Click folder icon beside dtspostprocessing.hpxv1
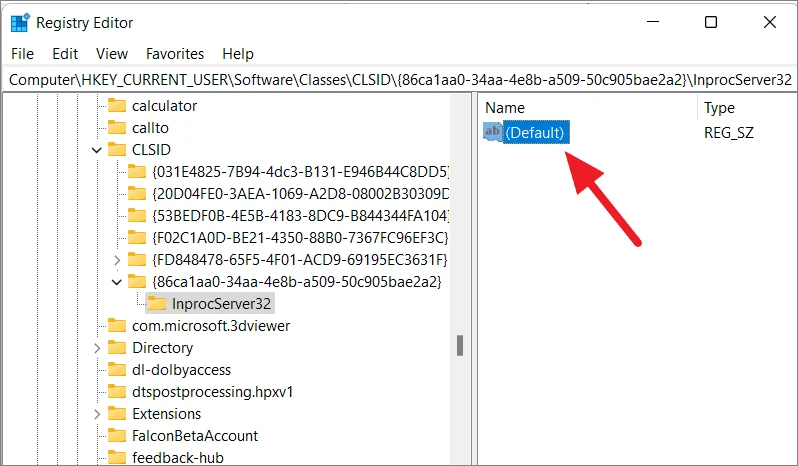Image resolution: width=798 pixels, height=466 pixels. (117, 392)
